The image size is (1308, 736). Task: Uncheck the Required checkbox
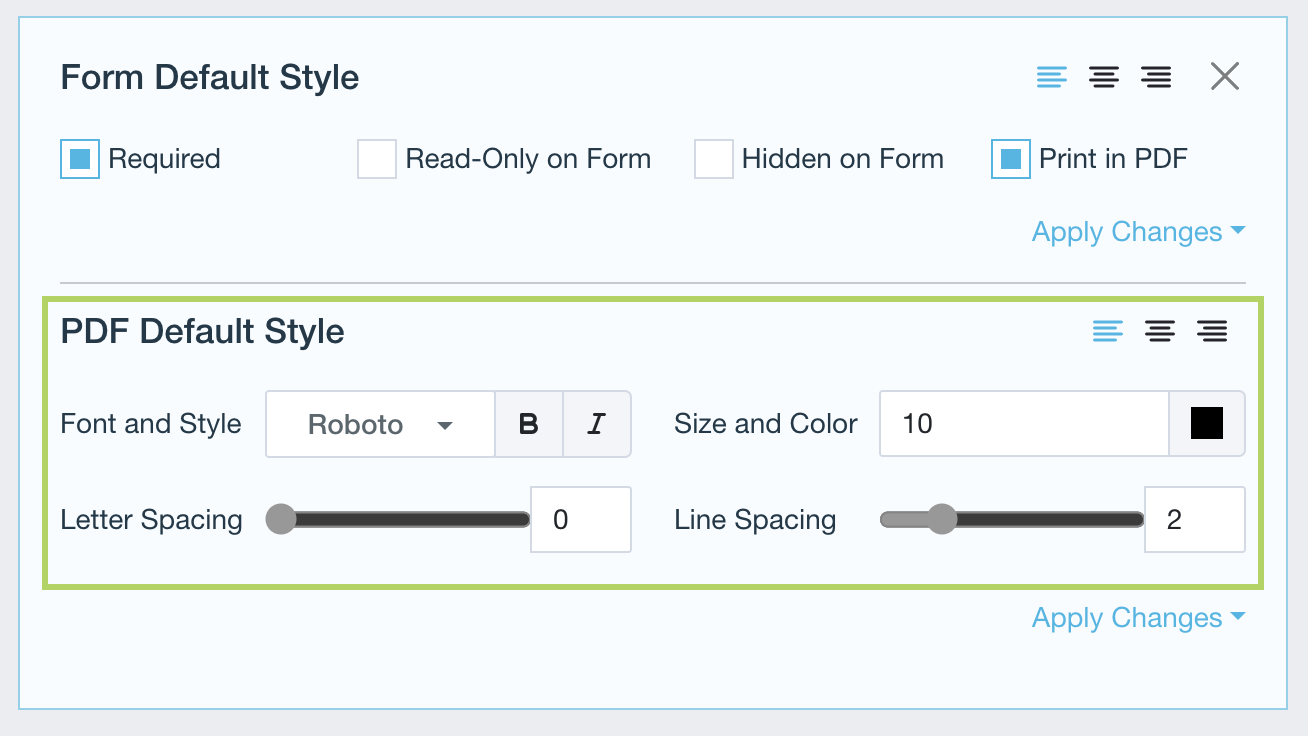coord(80,159)
